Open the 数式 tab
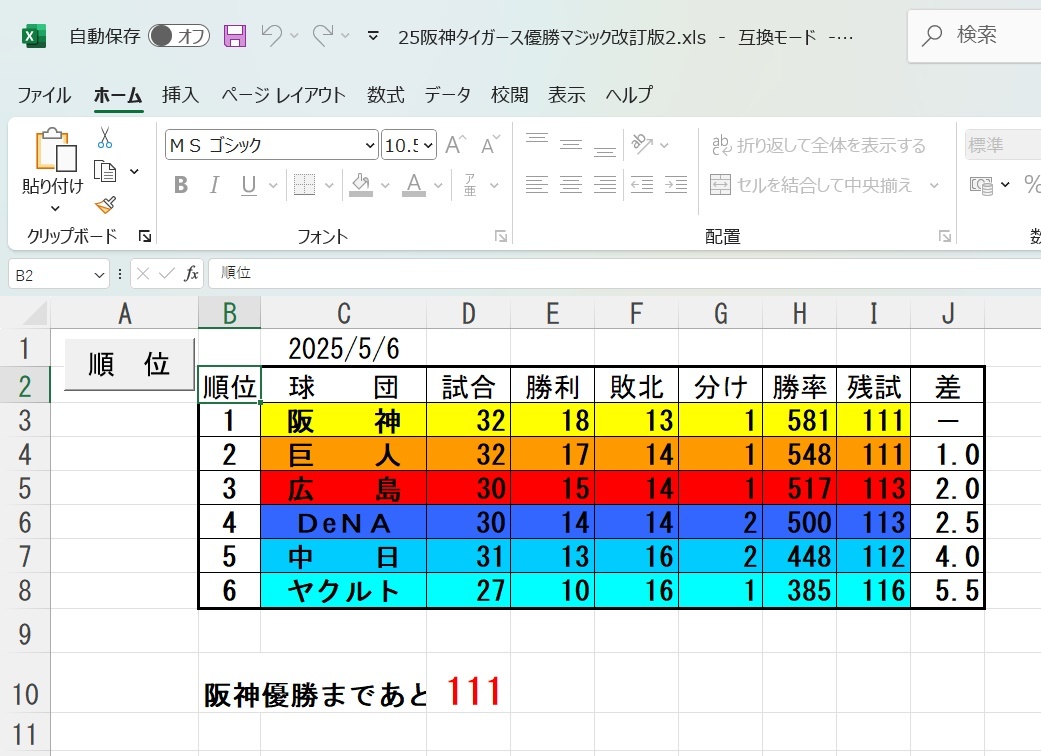The height and width of the screenshot is (756, 1041). pyautogui.click(x=386, y=95)
